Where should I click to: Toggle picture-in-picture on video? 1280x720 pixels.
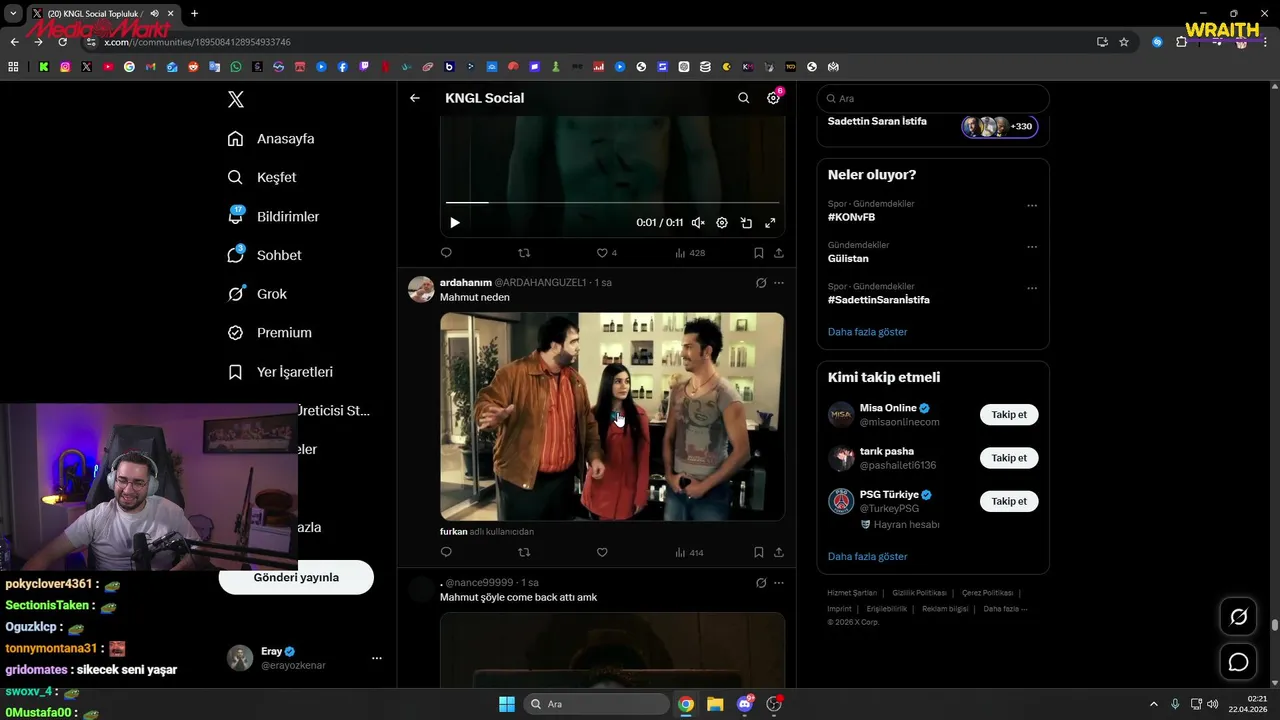point(746,223)
